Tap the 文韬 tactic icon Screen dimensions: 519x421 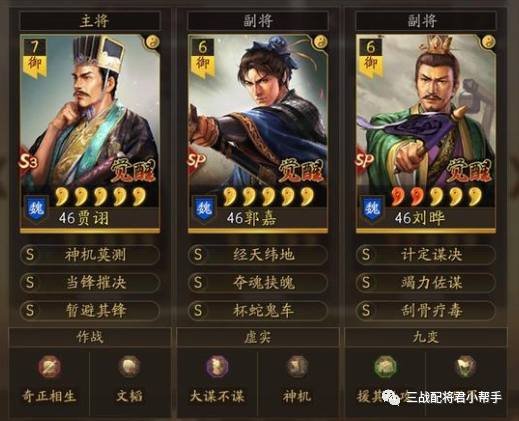pyautogui.click(x=130, y=367)
